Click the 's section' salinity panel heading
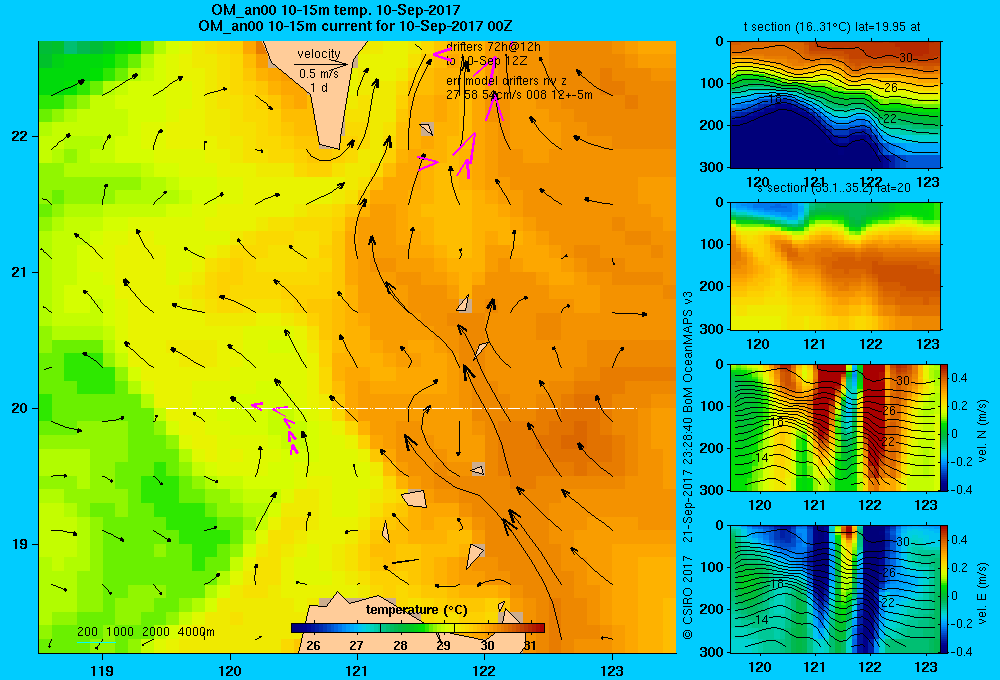Viewport: 1000px width, 680px height. (x=833, y=188)
